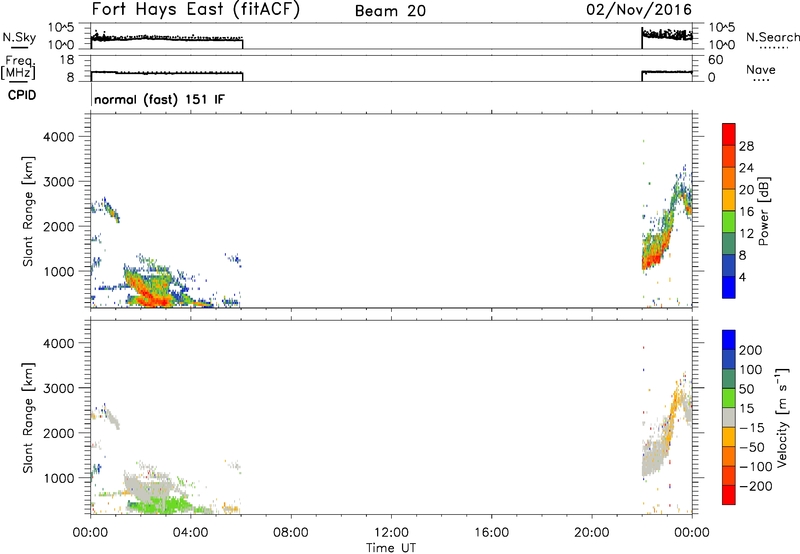Click the yellow swatch near 20 dB
This screenshot has width=800, height=554.
pyautogui.click(x=729, y=199)
